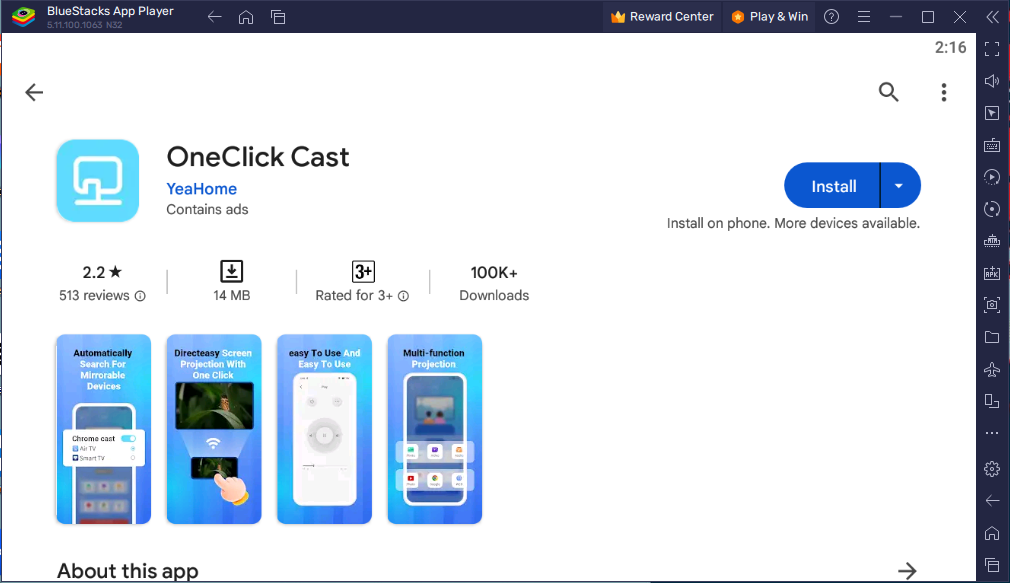Open Play & Win
The width and height of the screenshot is (1010, 583).
click(x=770, y=17)
